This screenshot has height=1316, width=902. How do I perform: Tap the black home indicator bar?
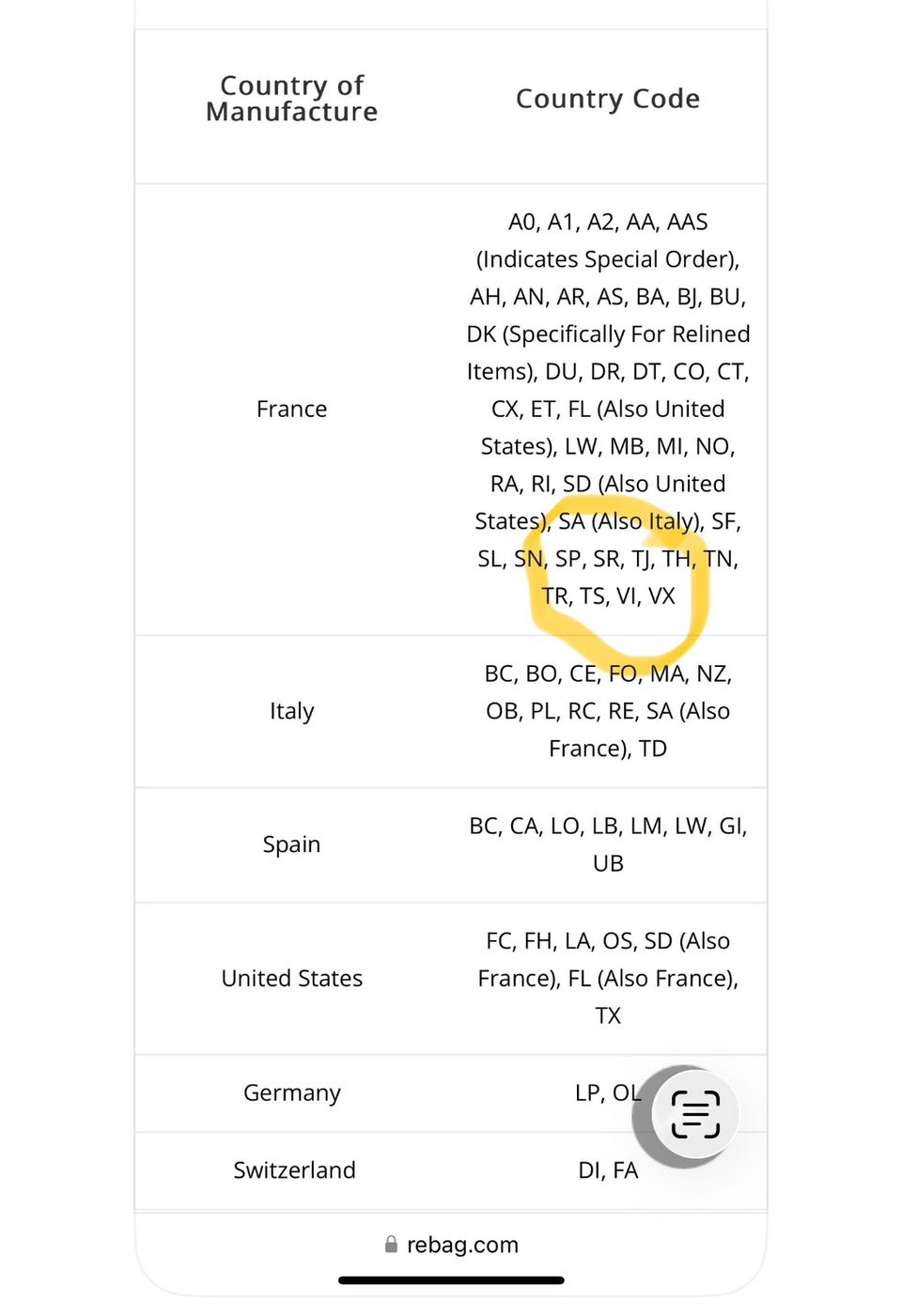451,1280
